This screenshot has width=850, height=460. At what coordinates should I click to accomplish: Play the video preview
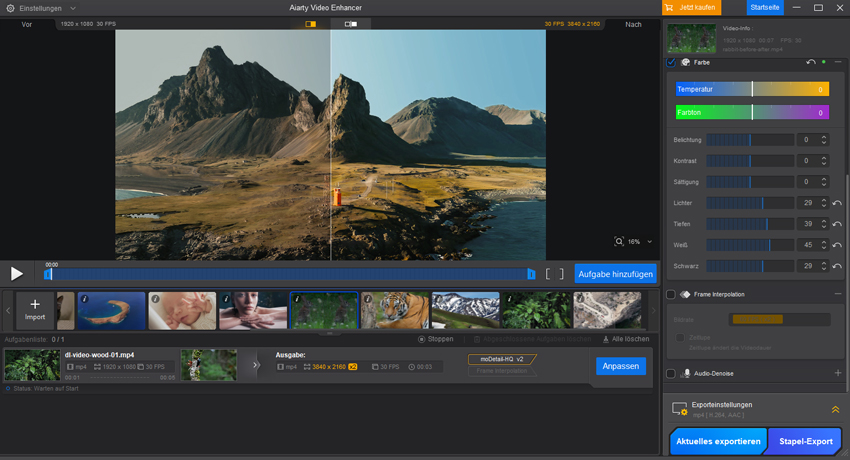[17, 274]
